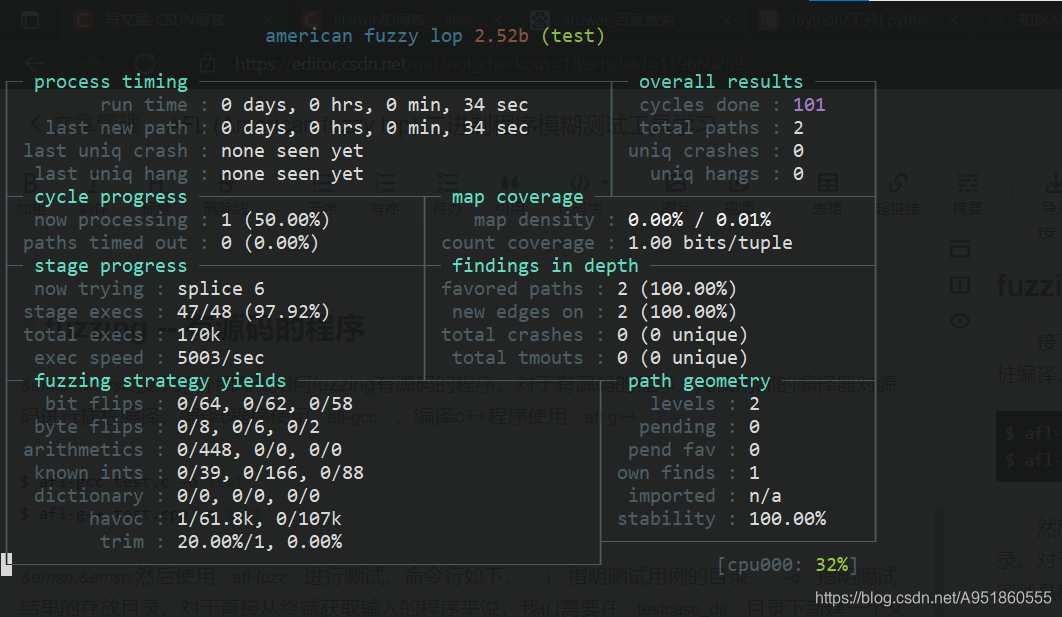Close the answer_百度搜索 tab
Viewport: 1062px width, 617px height.
click(725, 20)
